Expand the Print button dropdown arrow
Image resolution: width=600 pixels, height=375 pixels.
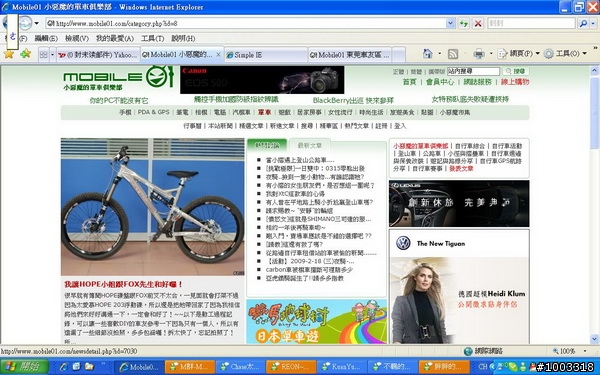(491, 54)
